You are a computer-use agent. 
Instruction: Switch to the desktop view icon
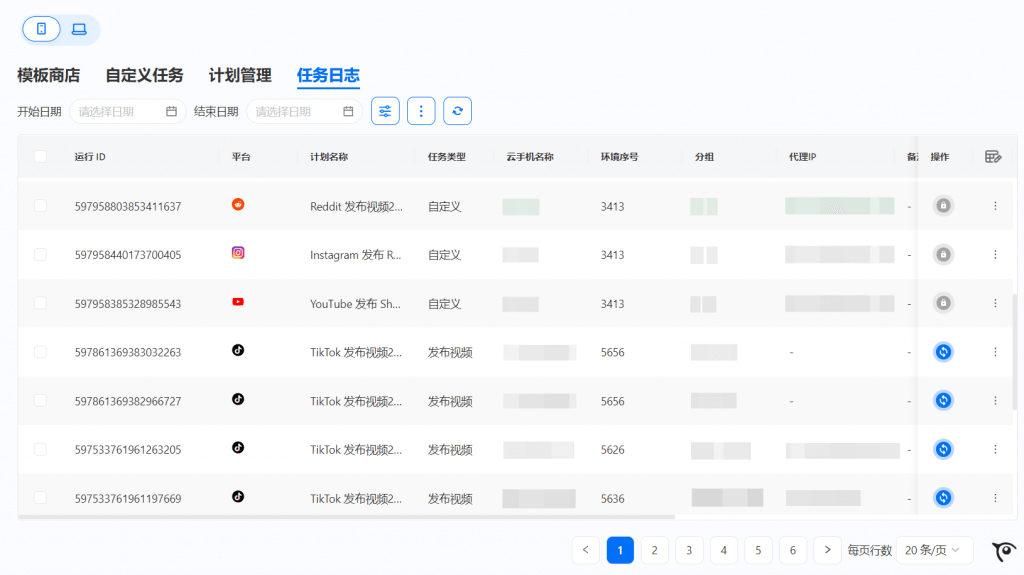[x=79, y=30]
